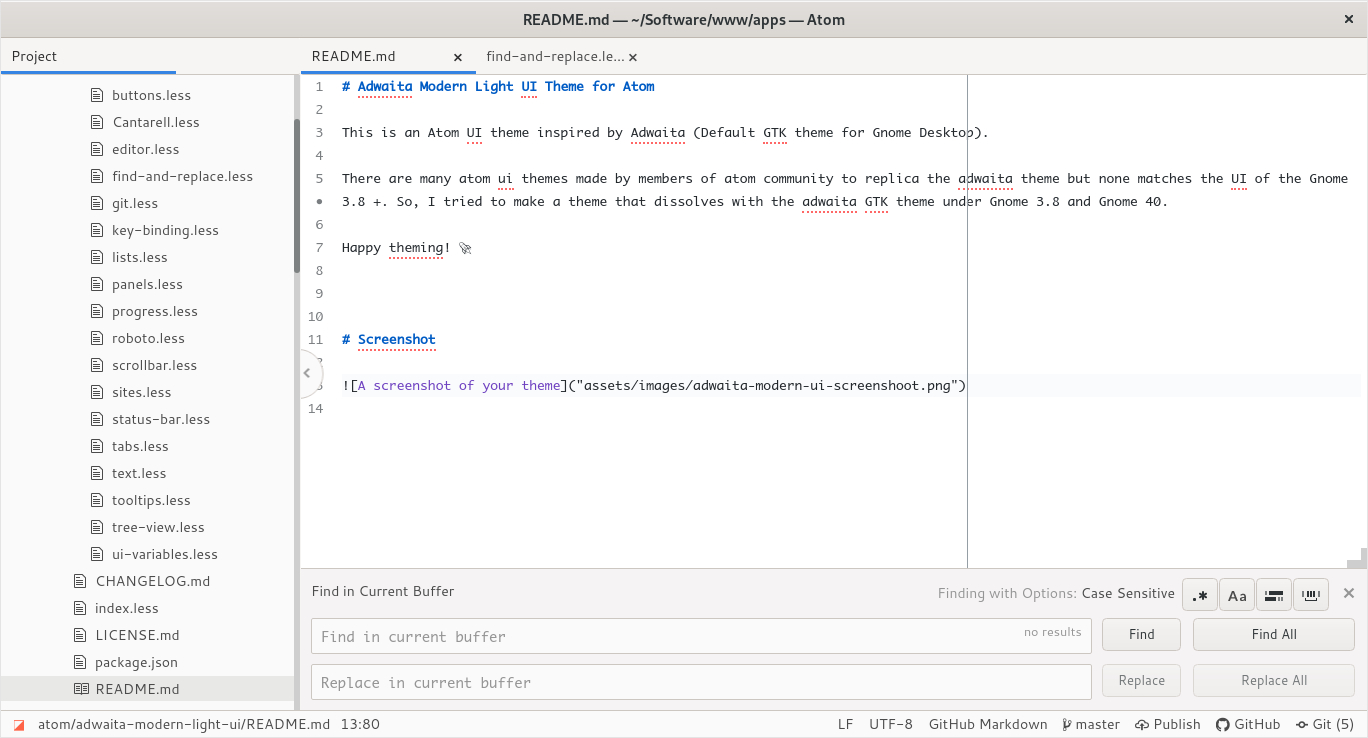Toggle case sensitive Aa button
Screen dimensions: 1368x738
pos(1237,594)
